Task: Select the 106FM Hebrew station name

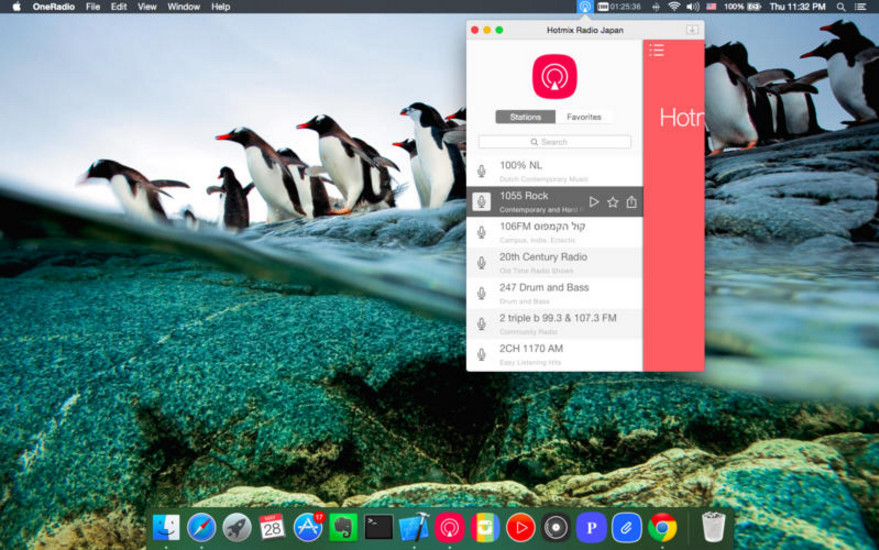Action: tap(542, 227)
